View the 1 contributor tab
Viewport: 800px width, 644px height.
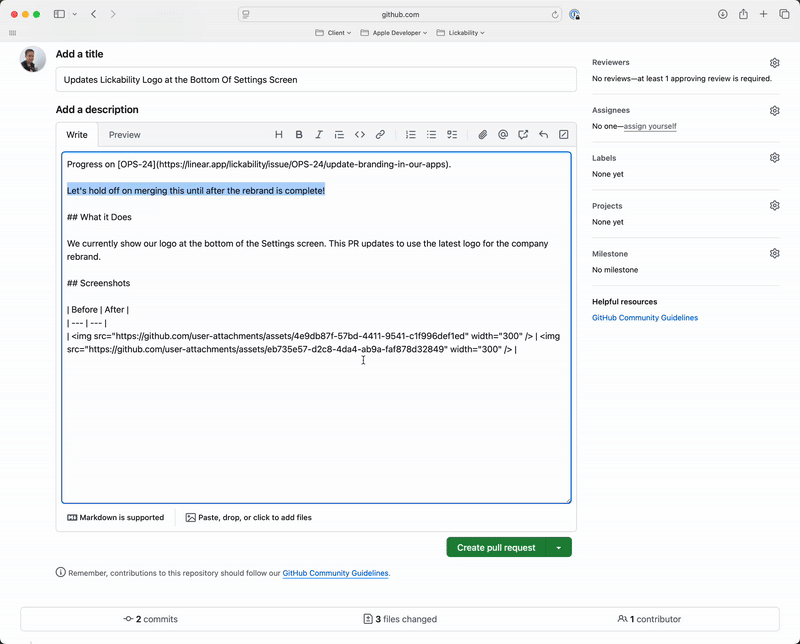pyautogui.click(x=649, y=619)
